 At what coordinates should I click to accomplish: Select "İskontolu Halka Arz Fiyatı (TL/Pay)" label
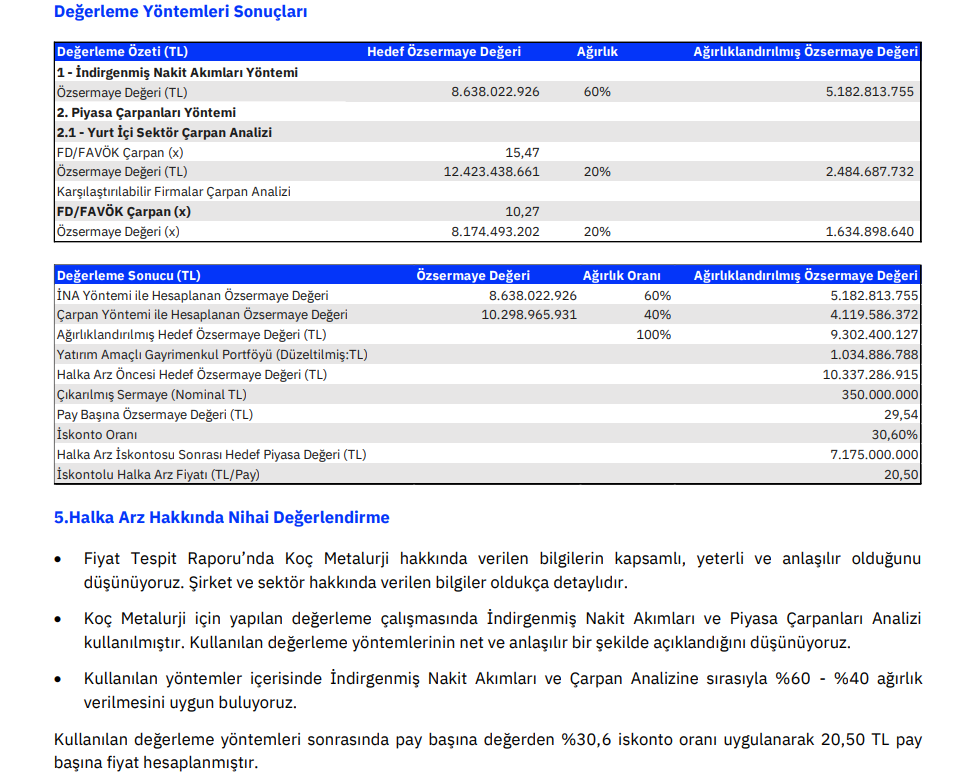click(158, 475)
